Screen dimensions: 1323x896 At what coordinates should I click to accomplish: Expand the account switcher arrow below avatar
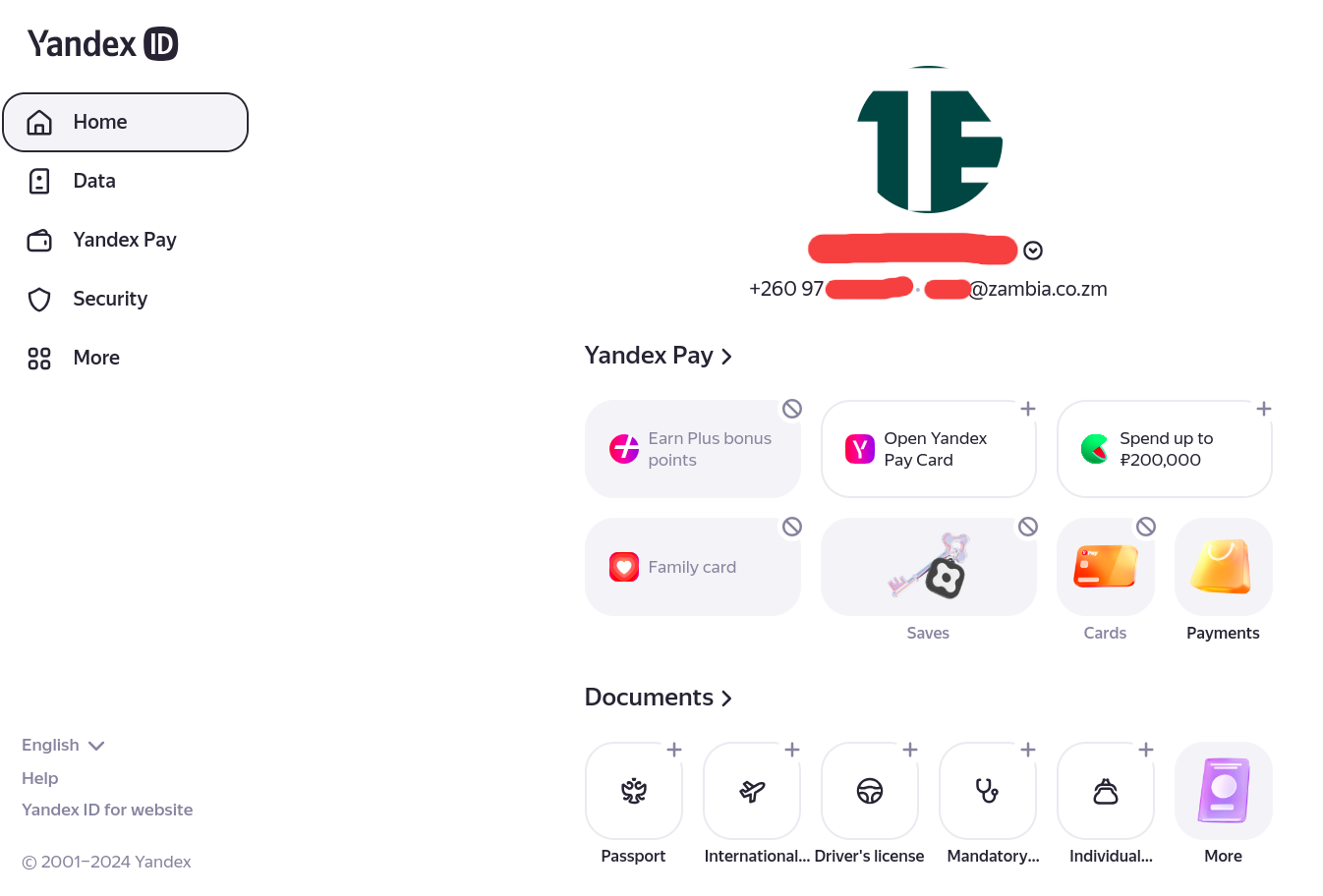pyautogui.click(x=1033, y=251)
